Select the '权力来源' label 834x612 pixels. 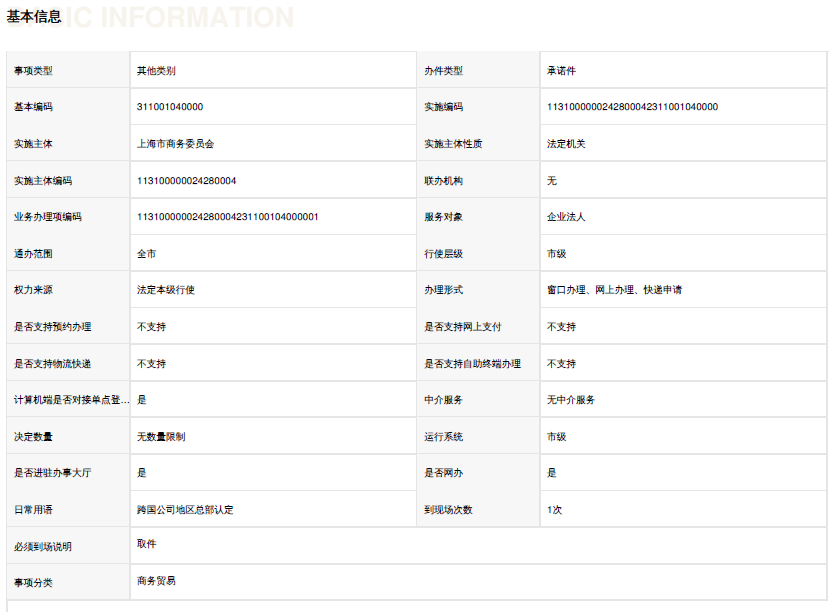pyautogui.click(x=33, y=290)
